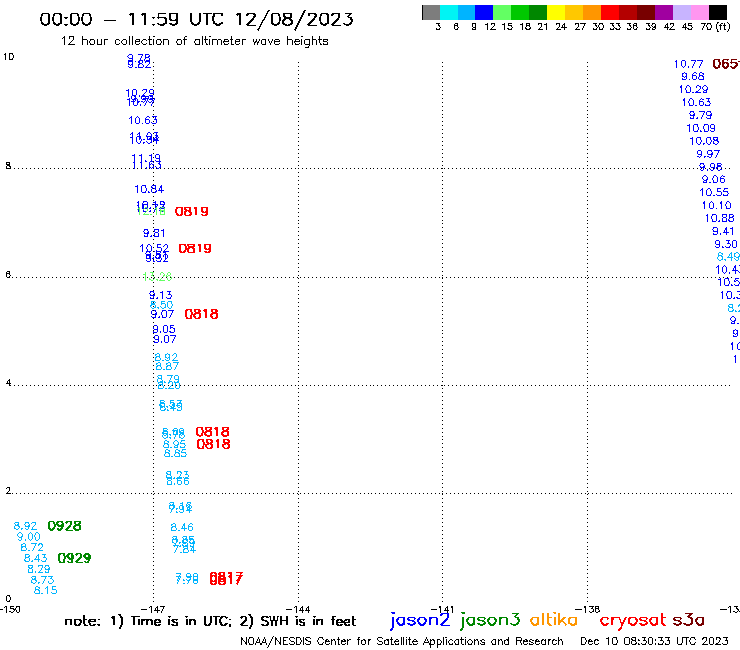Select the orange 'altika' legend label
740x650 pixels.
pyautogui.click(x=554, y=620)
